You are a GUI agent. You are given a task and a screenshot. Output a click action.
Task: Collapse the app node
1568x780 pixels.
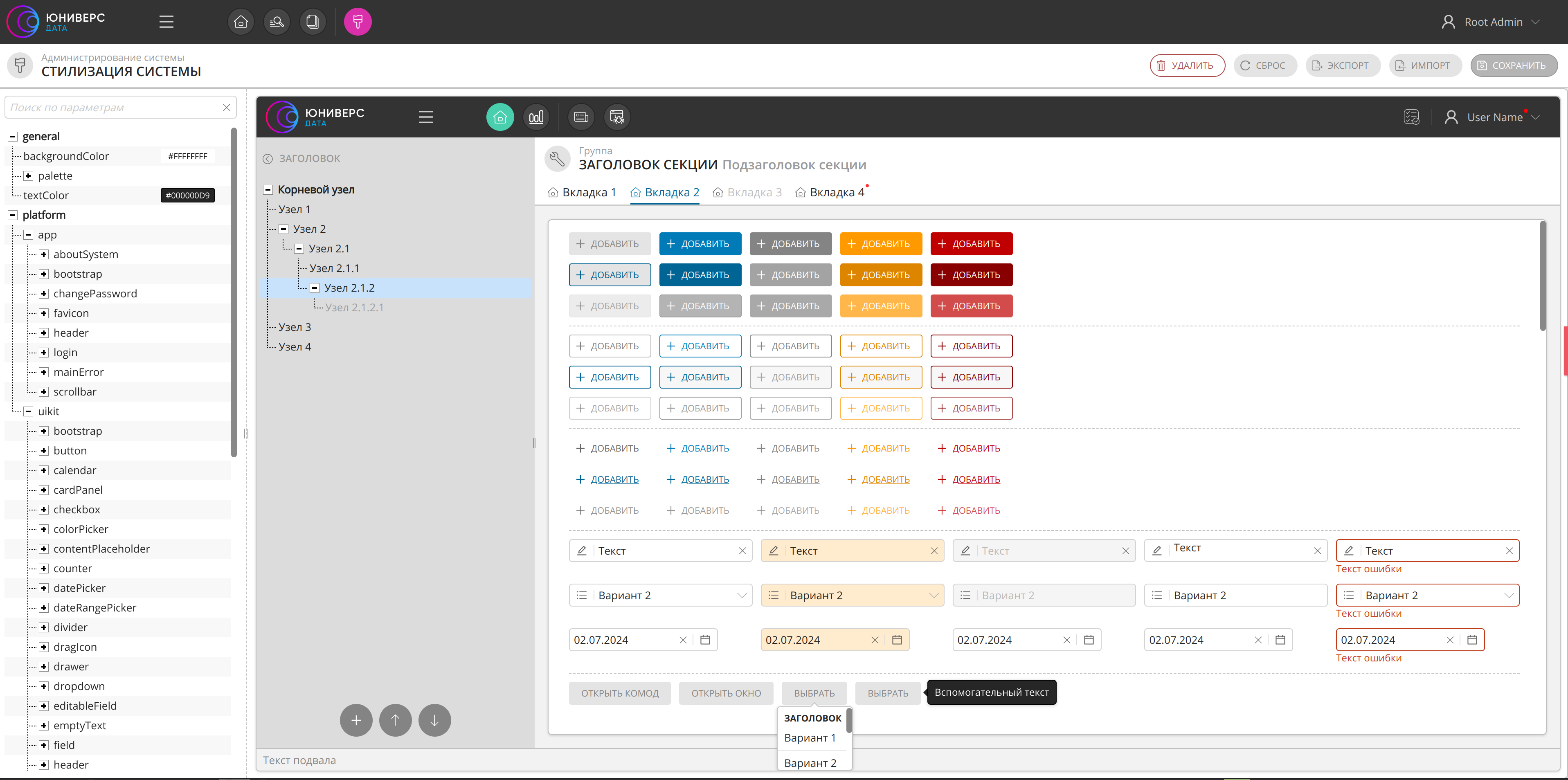(x=28, y=235)
